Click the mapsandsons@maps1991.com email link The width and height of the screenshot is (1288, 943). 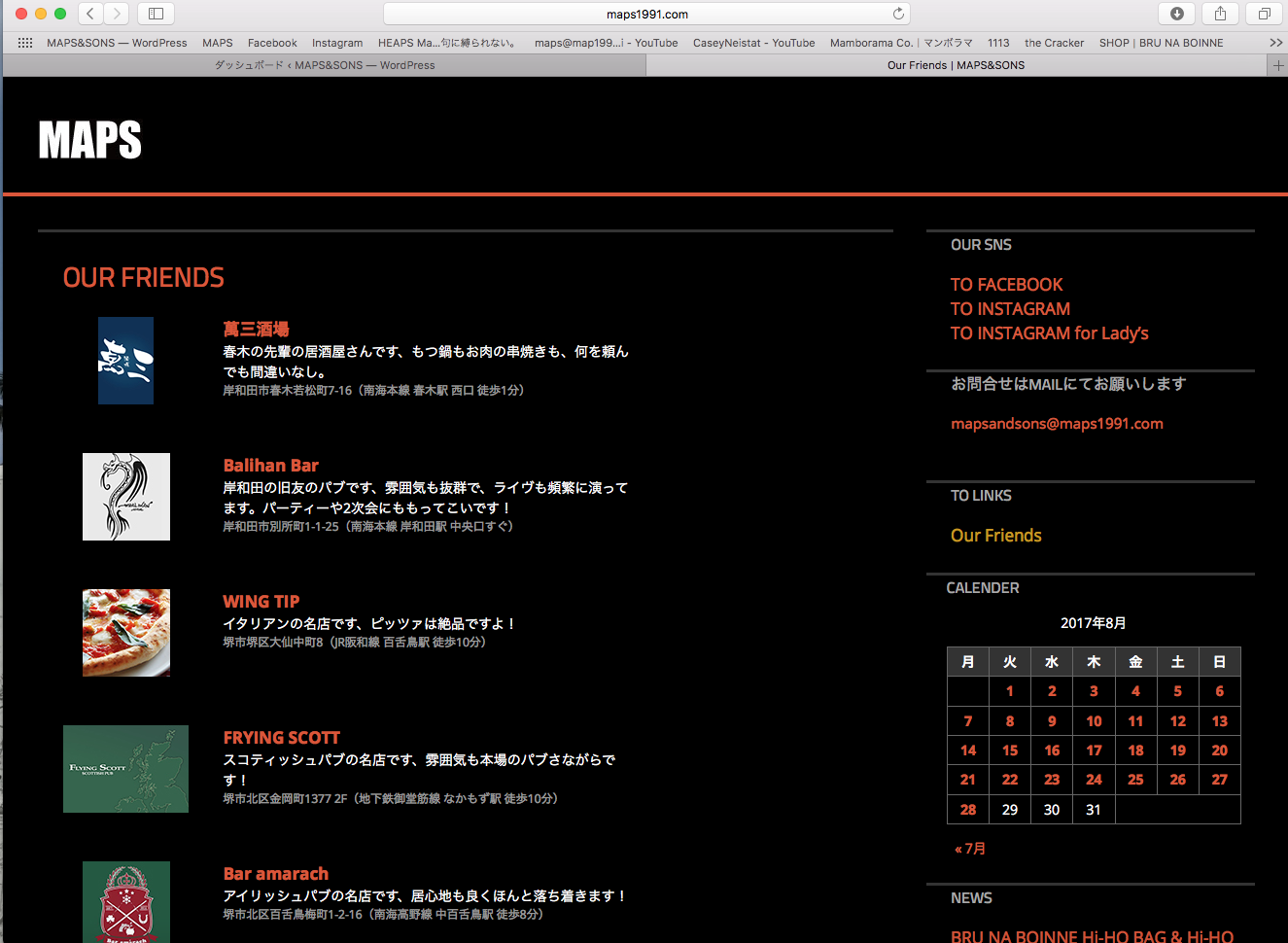click(1057, 424)
